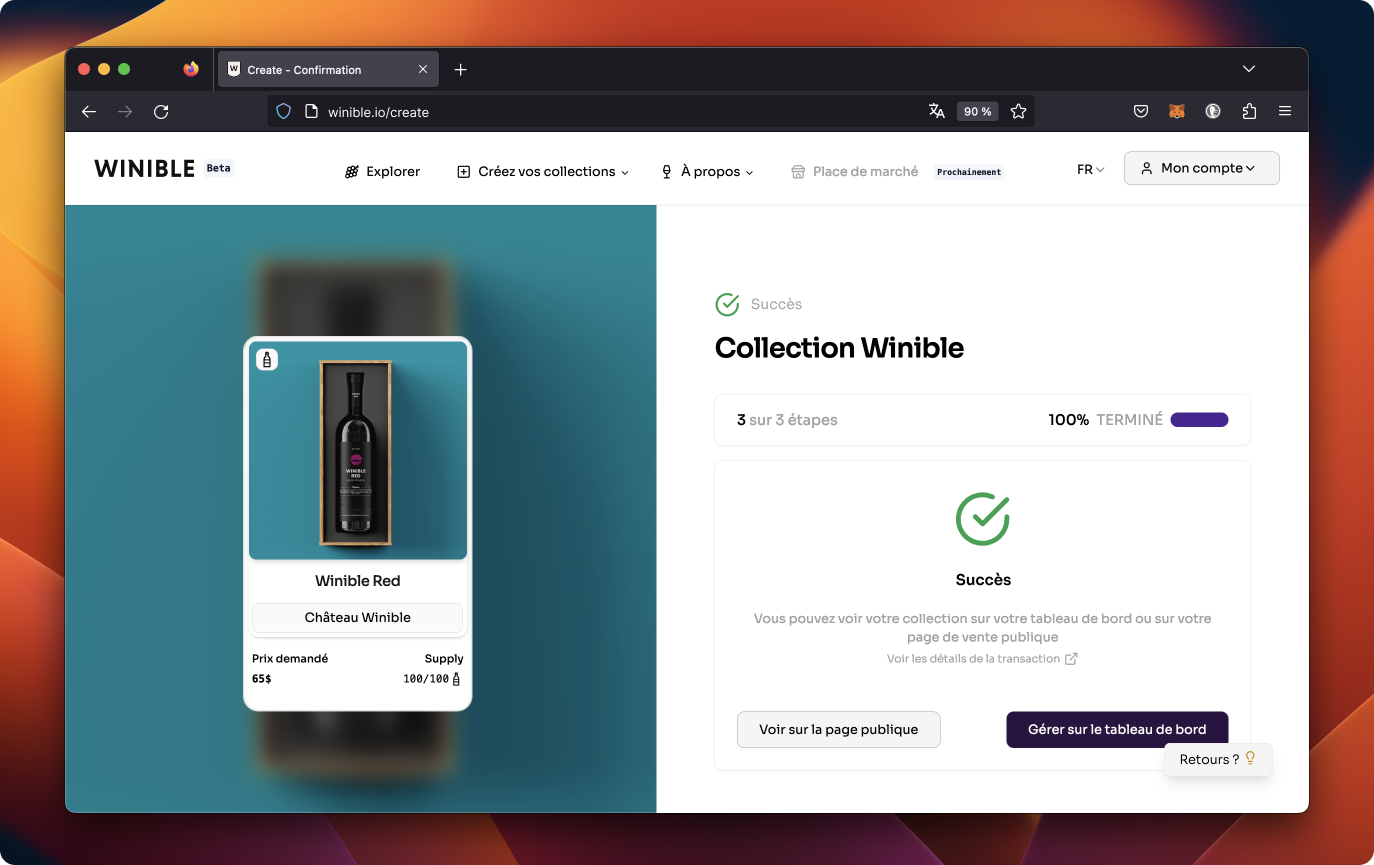
Task: Click the 3 sur 3 étapes text
Action: (x=787, y=420)
